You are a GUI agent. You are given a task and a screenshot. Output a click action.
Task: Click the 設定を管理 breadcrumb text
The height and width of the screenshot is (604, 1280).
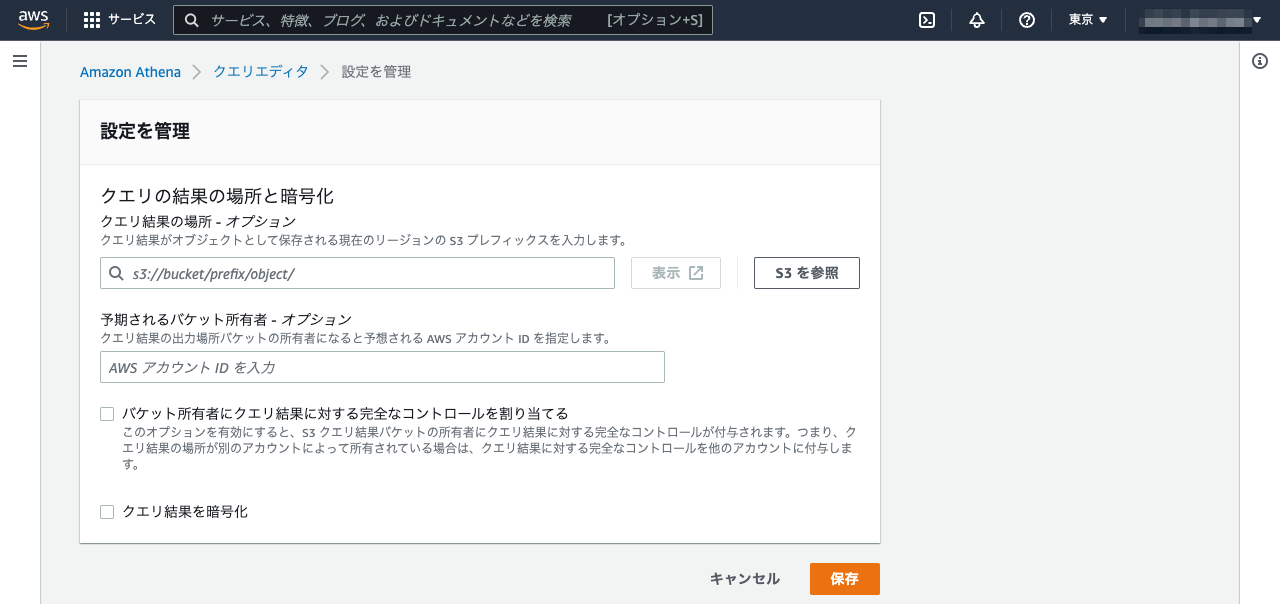click(x=376, y=72)
